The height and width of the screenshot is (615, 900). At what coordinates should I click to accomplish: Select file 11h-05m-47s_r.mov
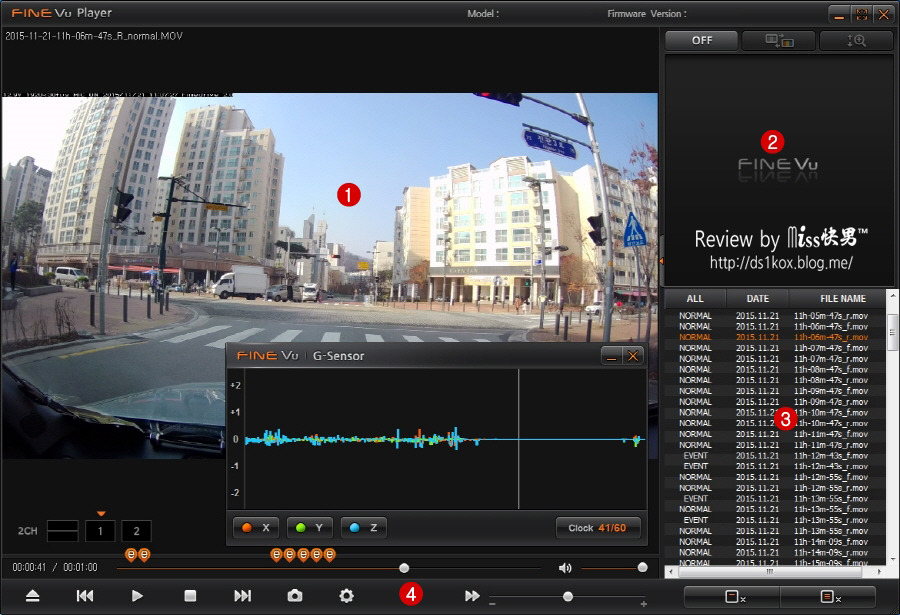775,316
